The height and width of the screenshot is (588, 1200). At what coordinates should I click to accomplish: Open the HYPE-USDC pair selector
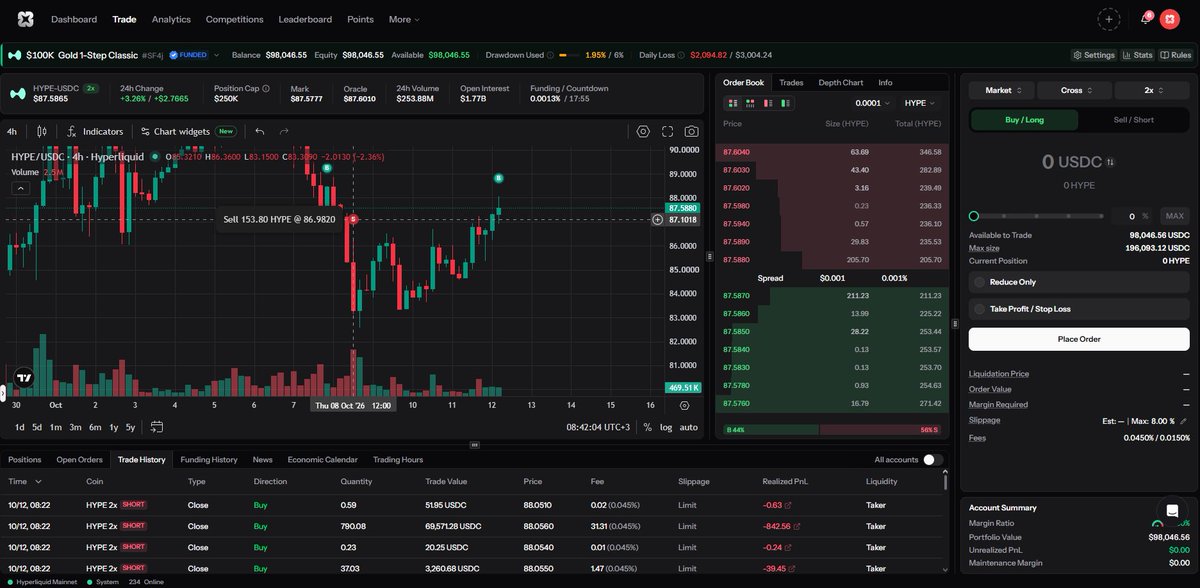pos(54,92)
